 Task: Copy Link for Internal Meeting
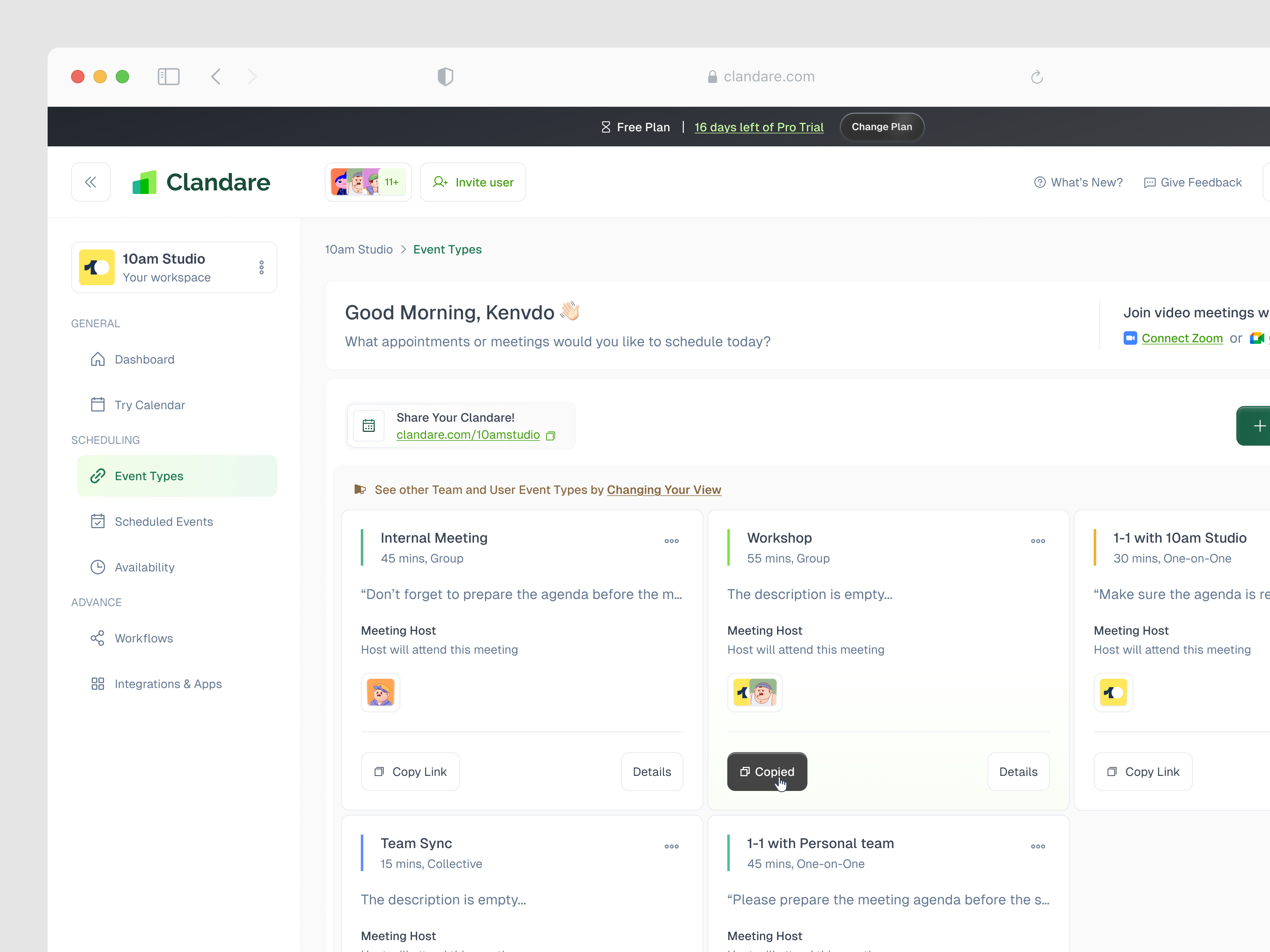click(x=410, y=772)
